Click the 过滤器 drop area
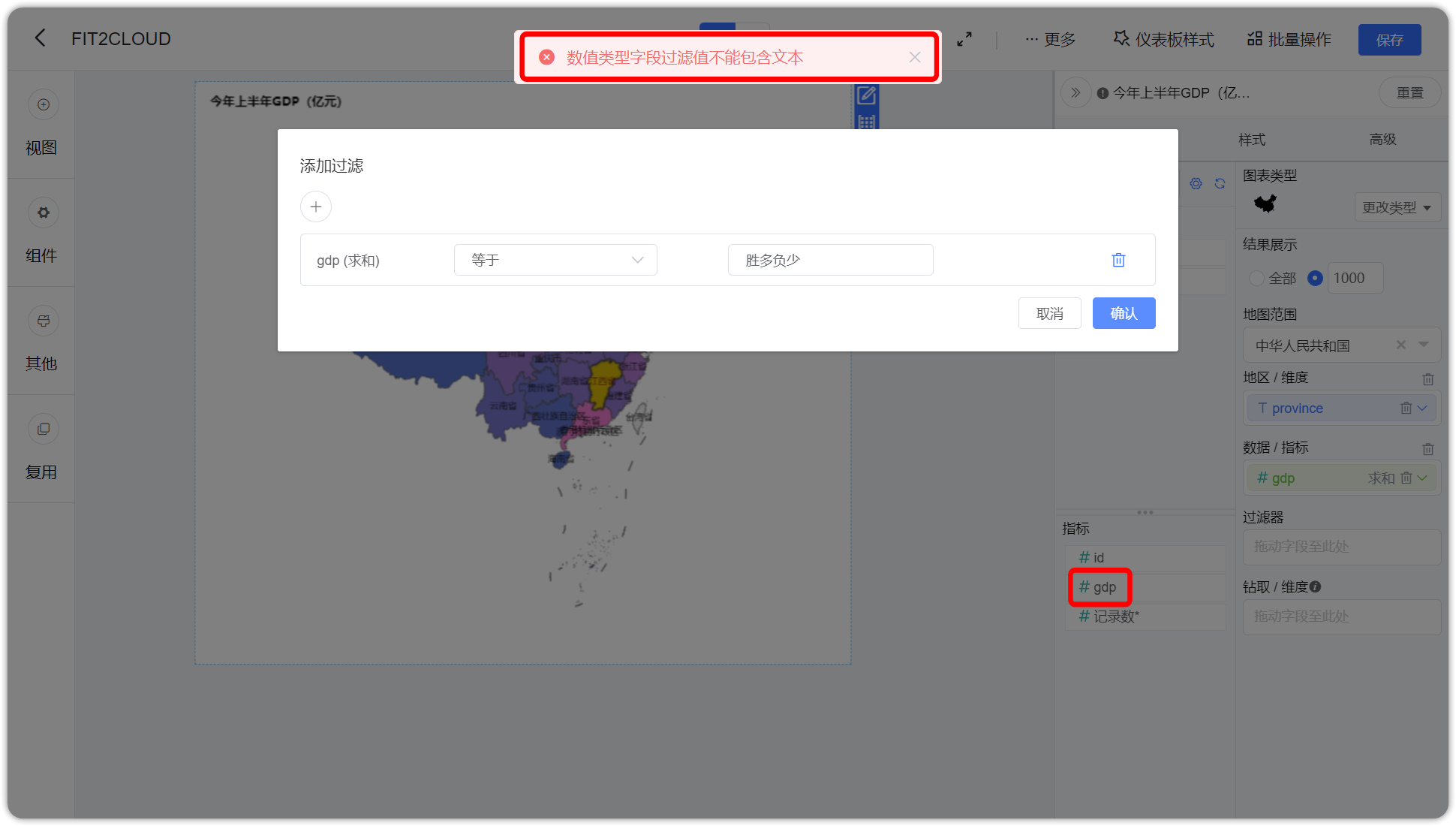The height and width of the screenshot is (826, 1456). click(1341, 547)
